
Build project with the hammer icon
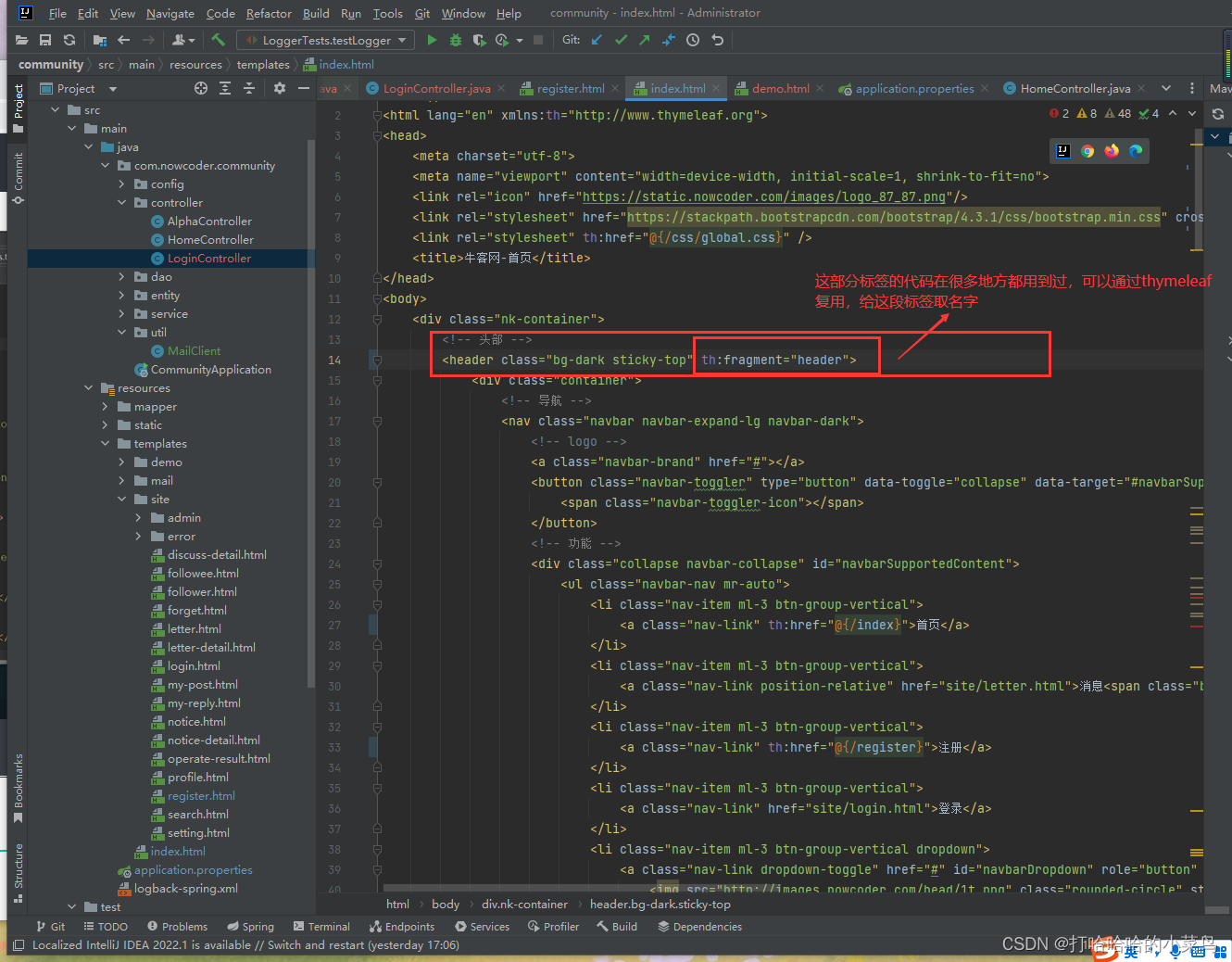tap(219, 40)
